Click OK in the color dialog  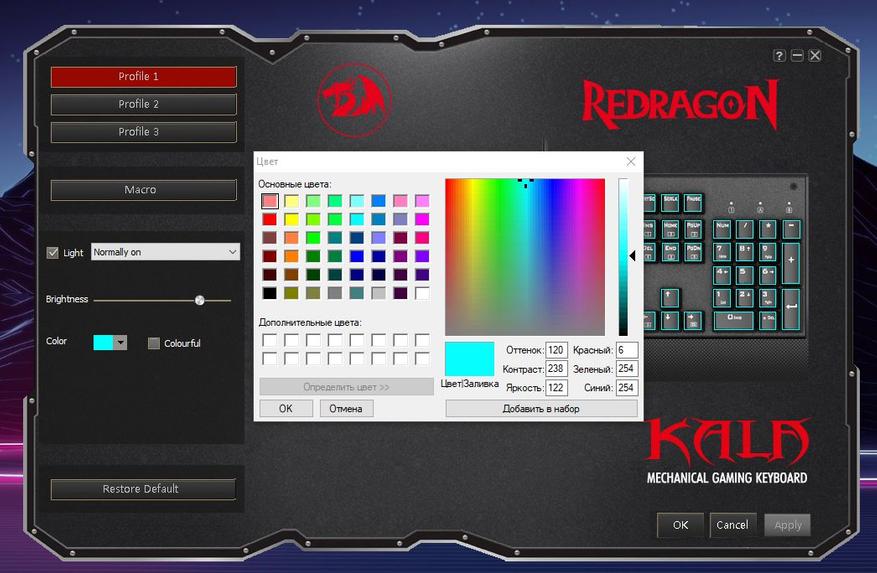point(286,408)
